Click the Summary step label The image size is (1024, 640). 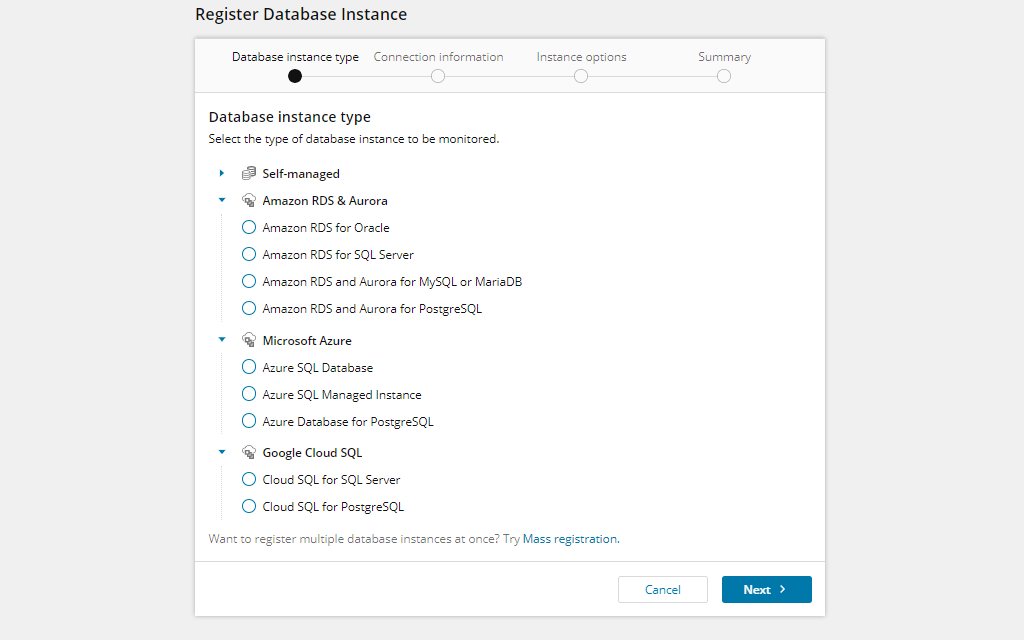(x=723, y=56)
